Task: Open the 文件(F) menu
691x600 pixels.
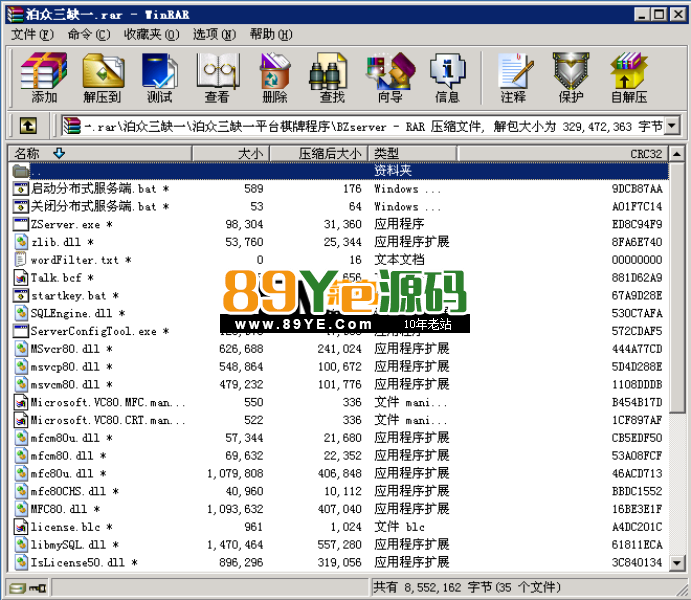Action: pyautogui.click(x=32, y=34)
